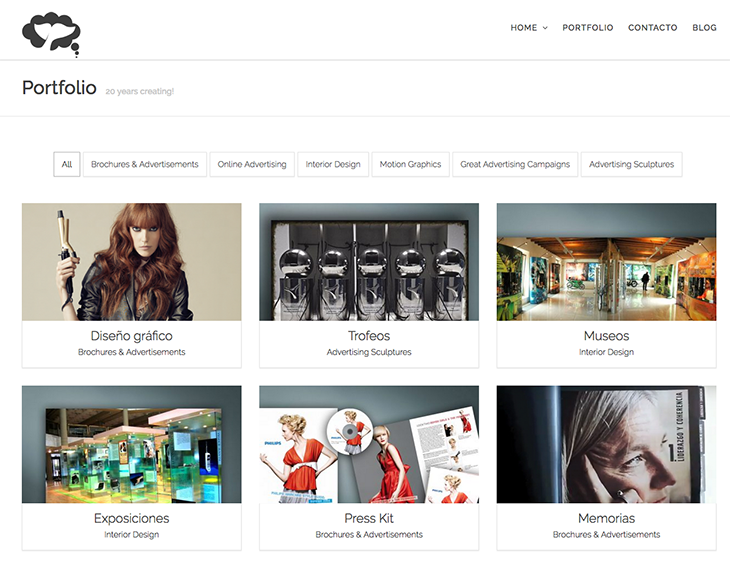Image resolution: width=730 pixels, height=561 pixels.
Task: Open the Memorias book cover image
Action: (x=606, y=444)
